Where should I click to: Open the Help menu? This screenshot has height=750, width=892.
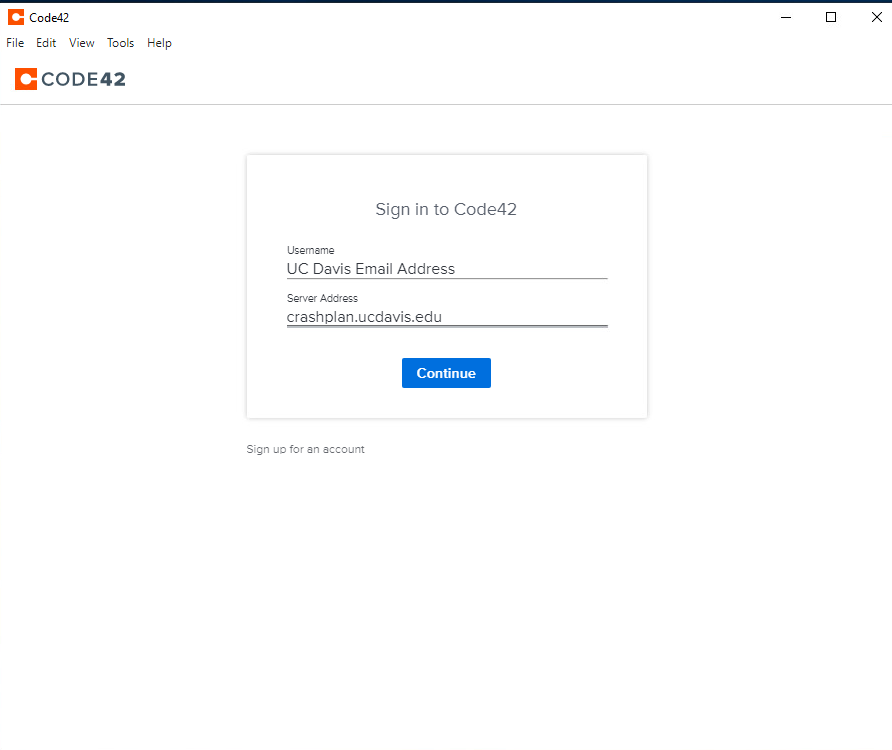coord(159,43)
